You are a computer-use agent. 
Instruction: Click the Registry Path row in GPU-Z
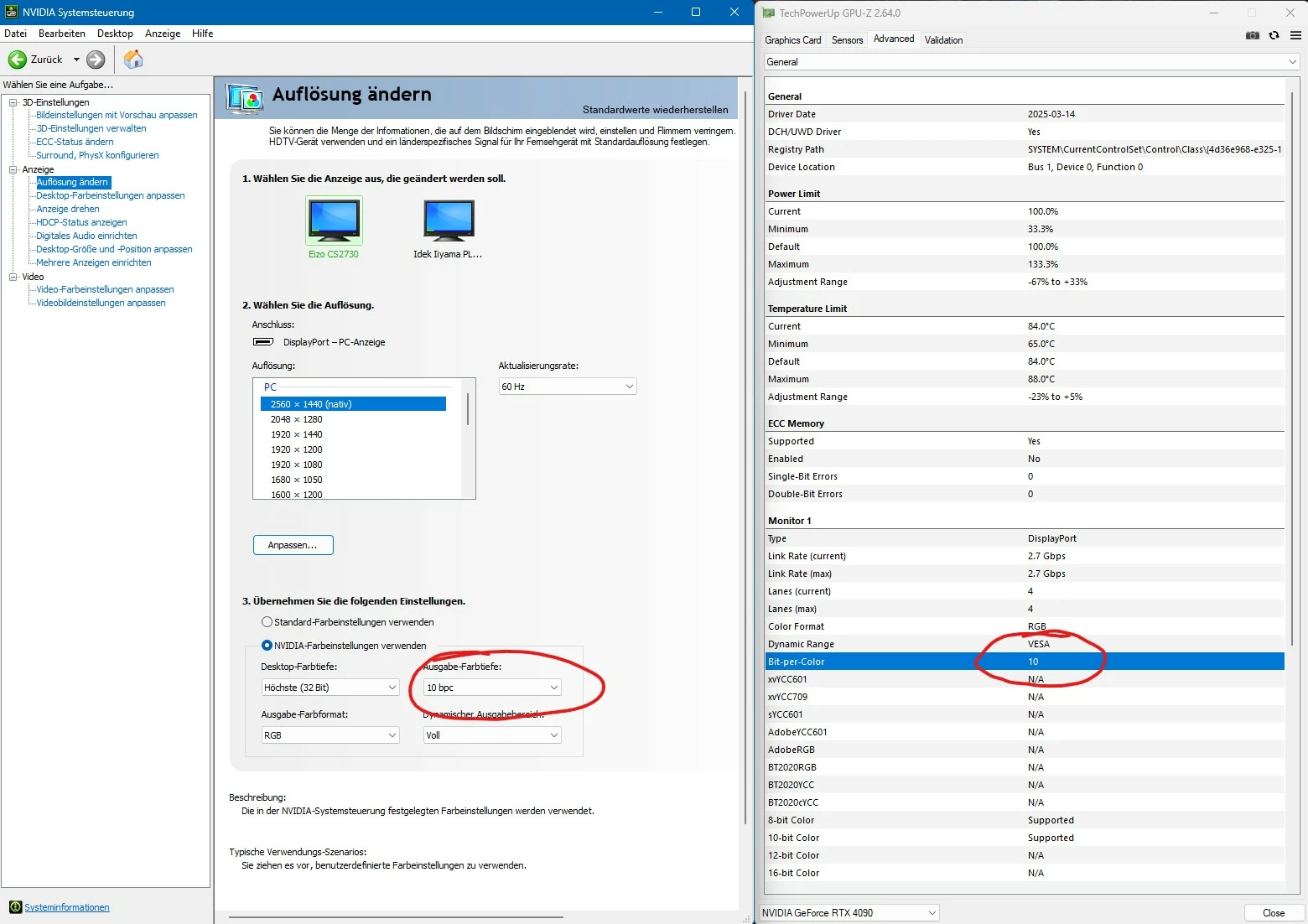tap(1025, 149)
